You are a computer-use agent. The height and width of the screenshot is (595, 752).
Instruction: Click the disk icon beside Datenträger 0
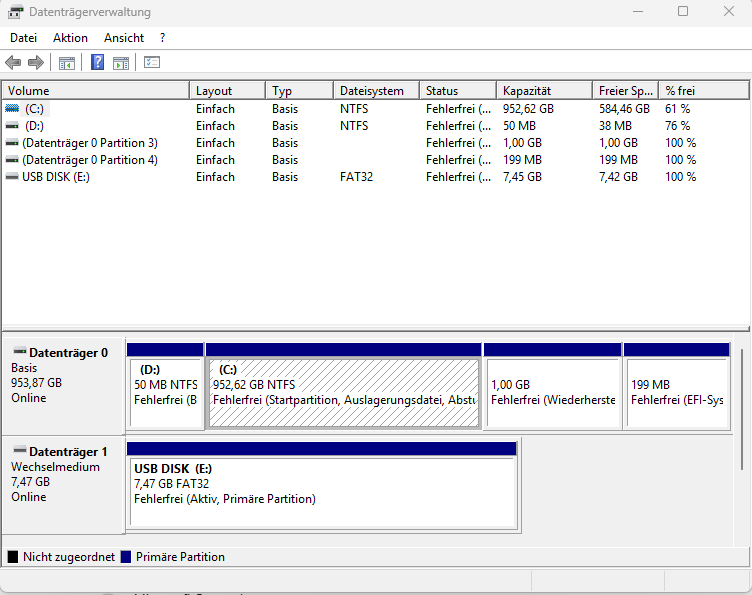point(20,351)
